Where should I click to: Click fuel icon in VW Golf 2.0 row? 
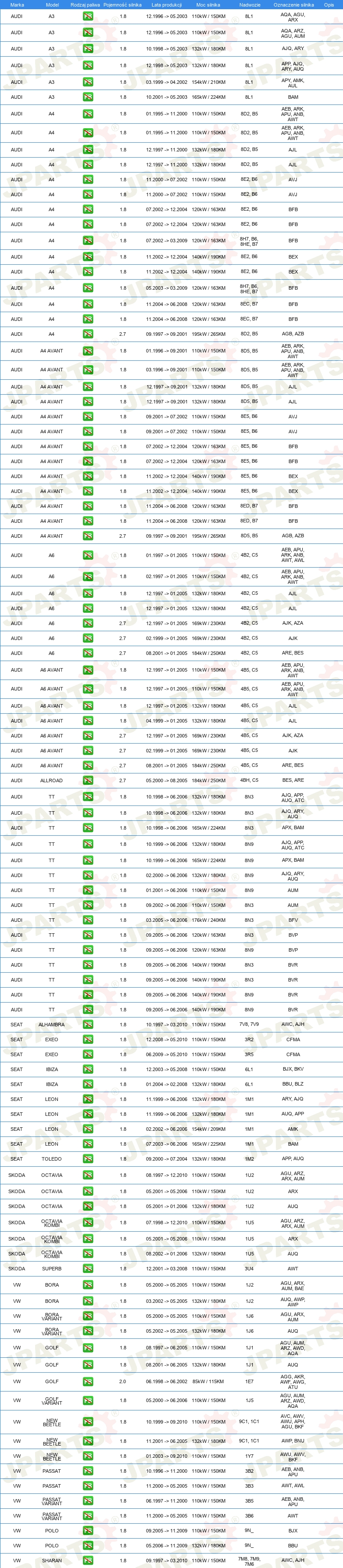[x=88, y=1382]
